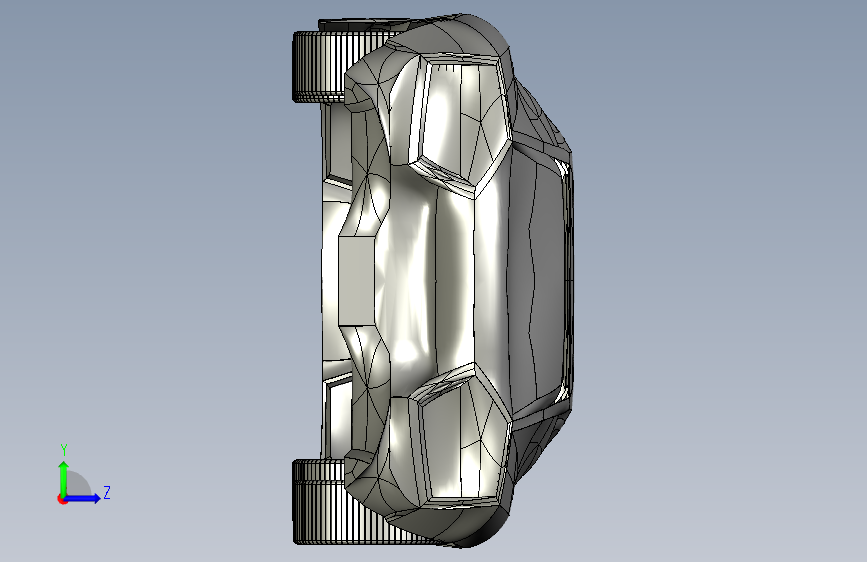This screenshot has height=562, width=867.
Task: Click the blue Z axis arrow of the triad
Action: (x=82, y=498)
